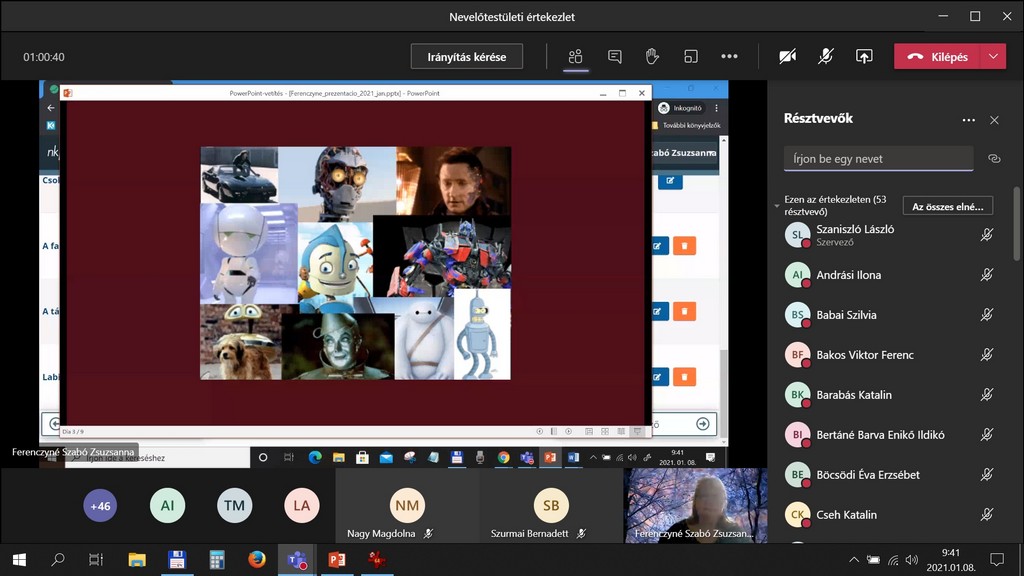The height and width of the screenshot is (576, 1024).
Task: Open the Windows Start menu
Action: pos(19,560)
